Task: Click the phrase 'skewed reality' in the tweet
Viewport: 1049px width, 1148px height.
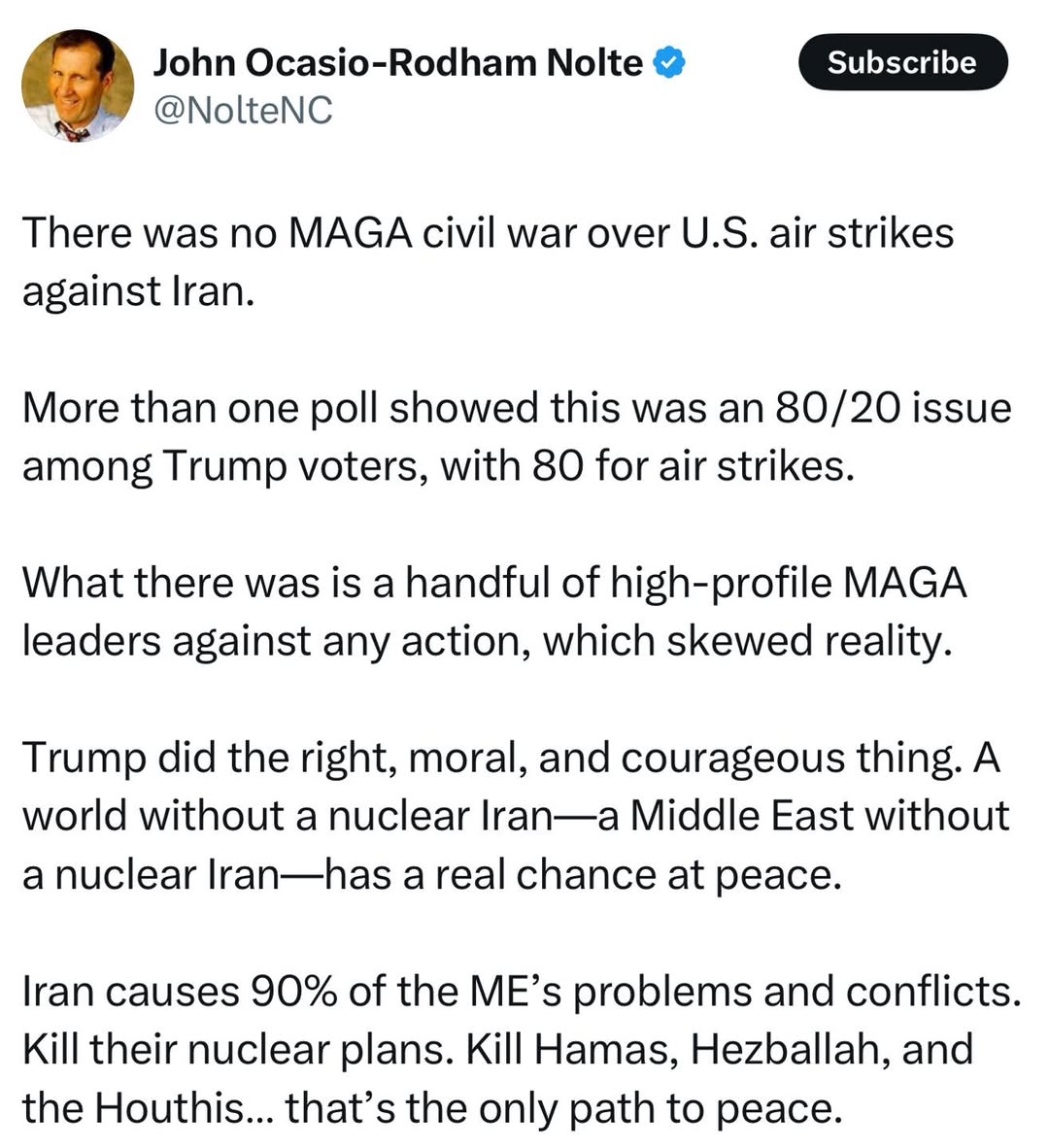Action: 810,642
